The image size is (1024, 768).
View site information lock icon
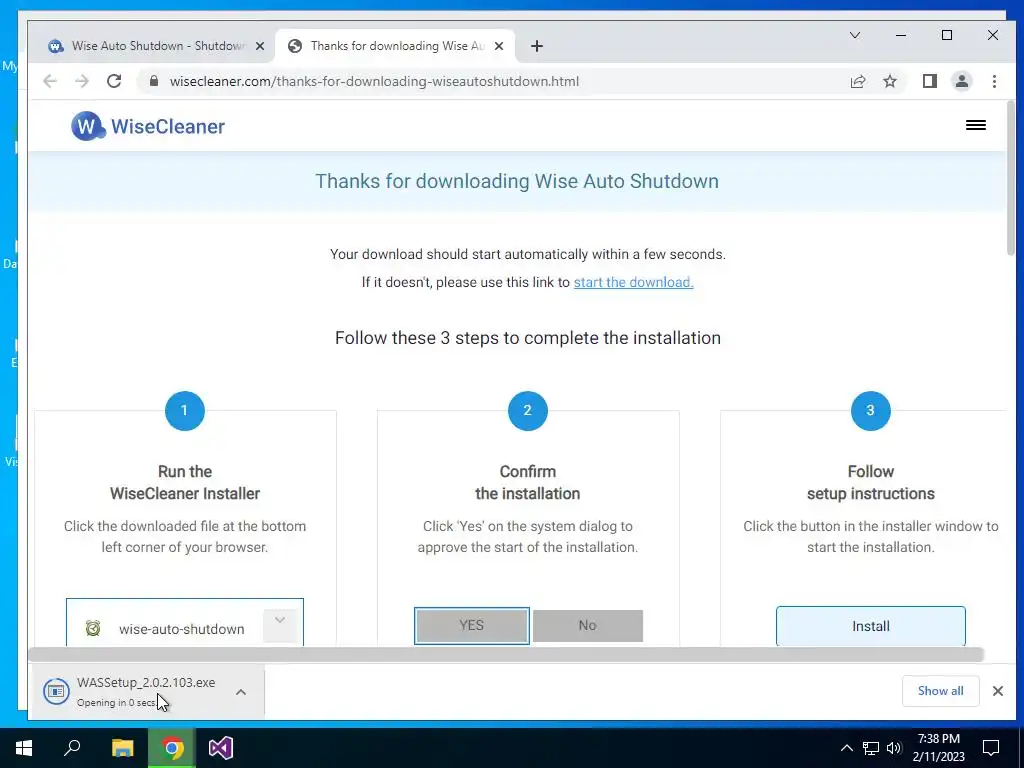pyautogui.click(x=154, y=81)
